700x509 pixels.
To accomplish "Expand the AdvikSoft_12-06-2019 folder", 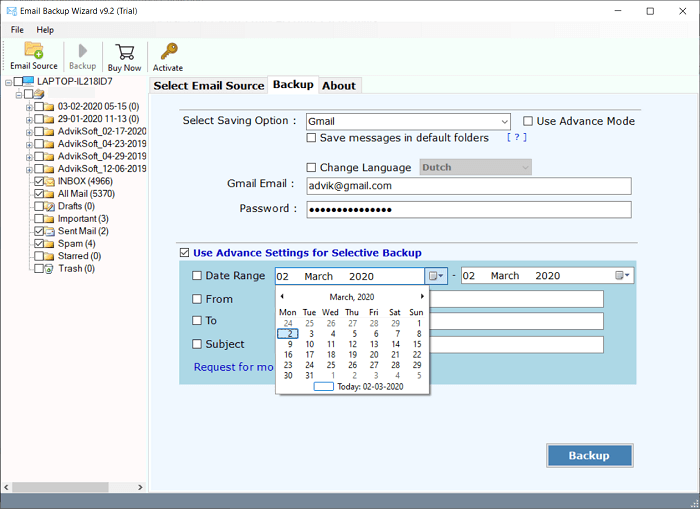I will point(29,170).
